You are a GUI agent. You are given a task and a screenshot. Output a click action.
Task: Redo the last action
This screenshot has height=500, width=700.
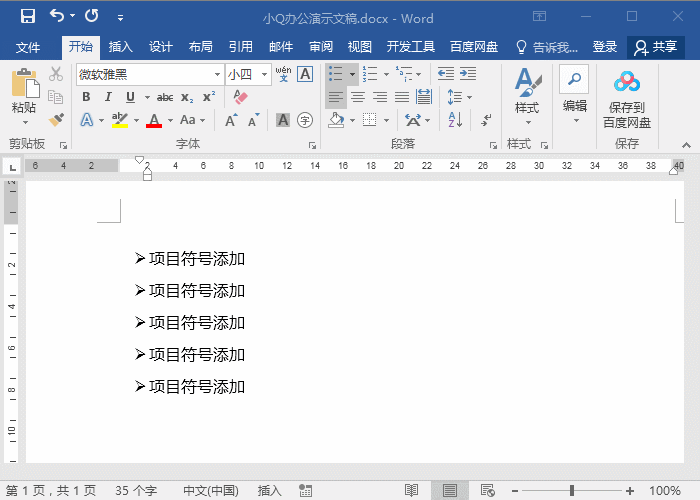tap(92, 16)
